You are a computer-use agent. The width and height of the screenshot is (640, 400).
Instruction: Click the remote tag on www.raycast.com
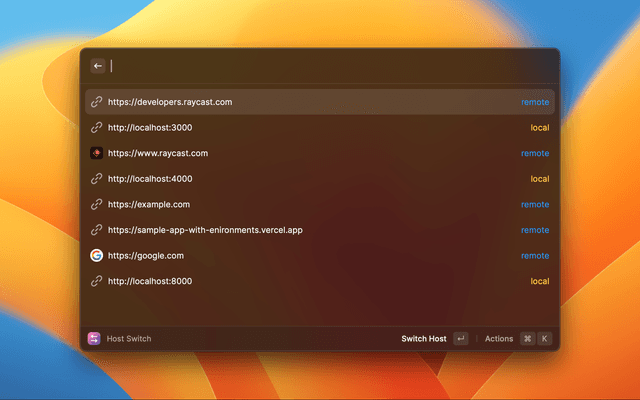[x=534, y=153]
